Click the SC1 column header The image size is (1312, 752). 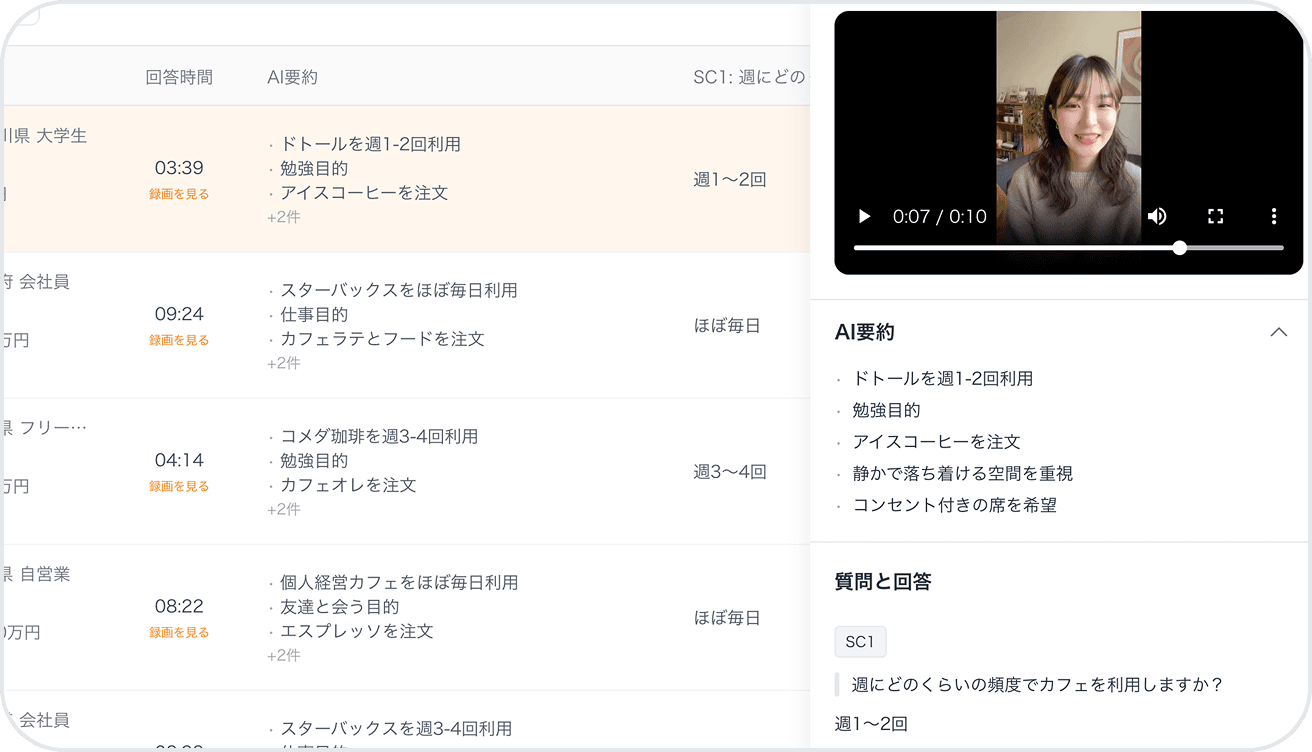tap(750, 77)
